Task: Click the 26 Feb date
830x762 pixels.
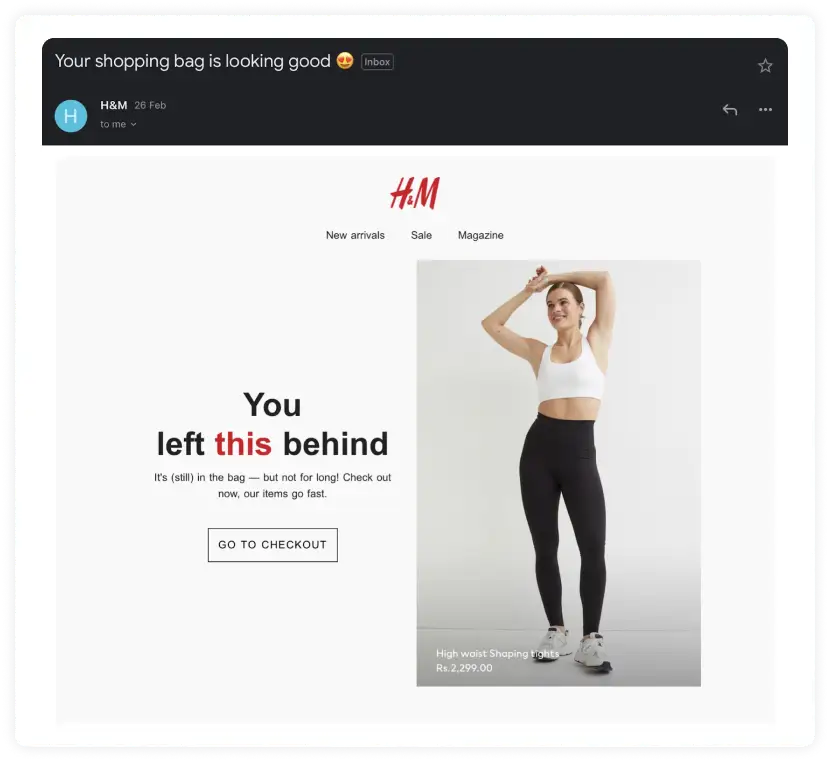Action: (150, 105)
